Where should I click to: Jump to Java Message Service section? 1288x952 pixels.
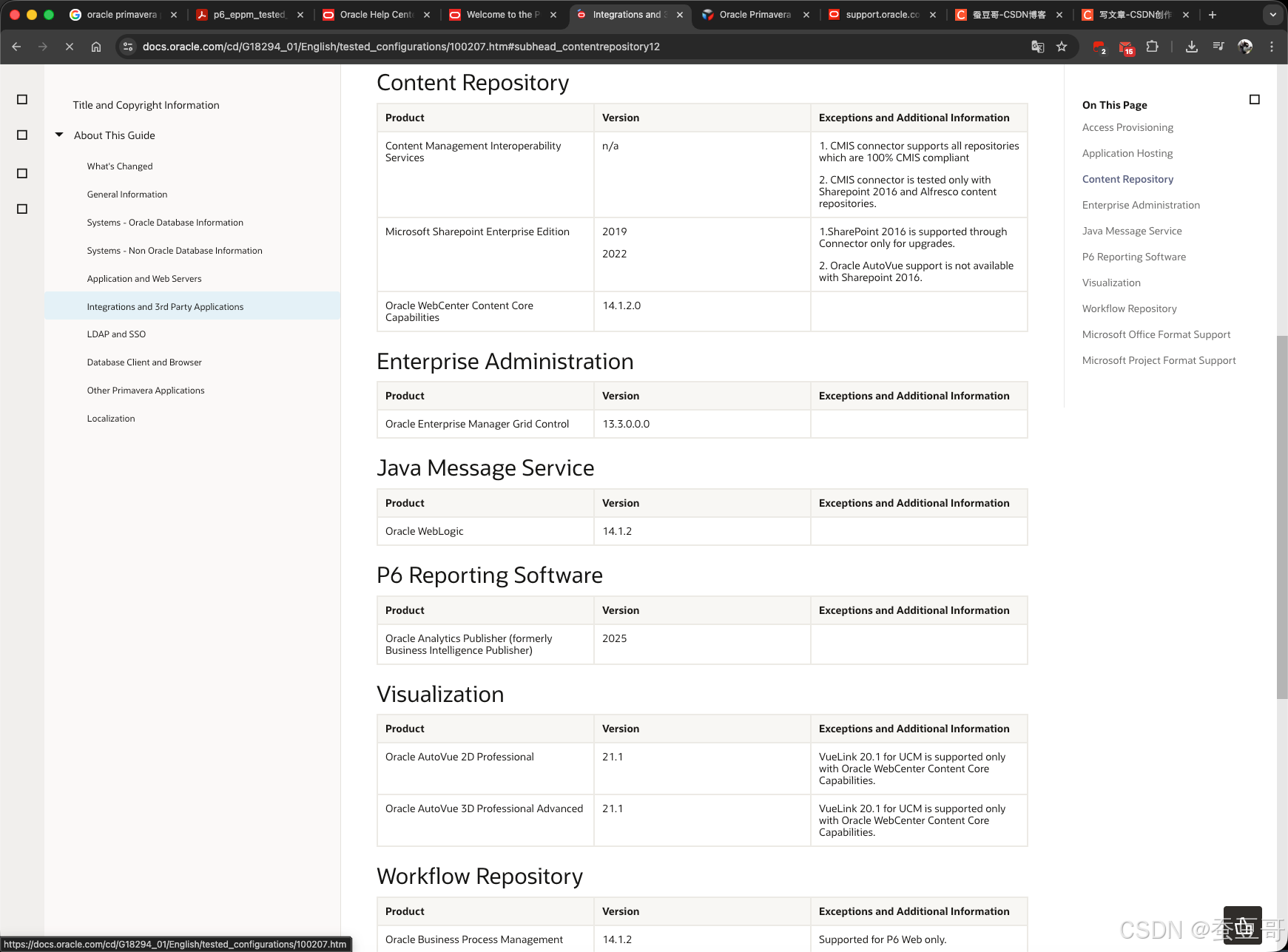pos(1132,232)
